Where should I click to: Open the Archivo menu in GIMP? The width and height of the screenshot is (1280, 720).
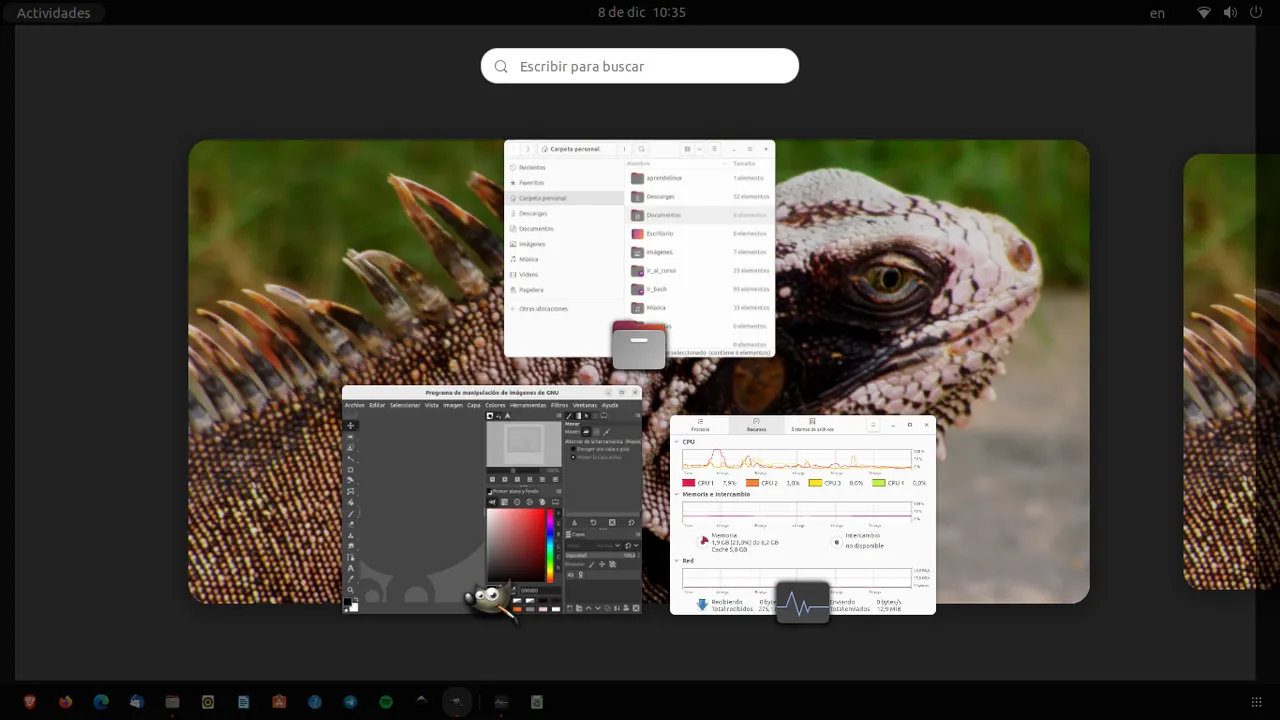tap(355, 405)
